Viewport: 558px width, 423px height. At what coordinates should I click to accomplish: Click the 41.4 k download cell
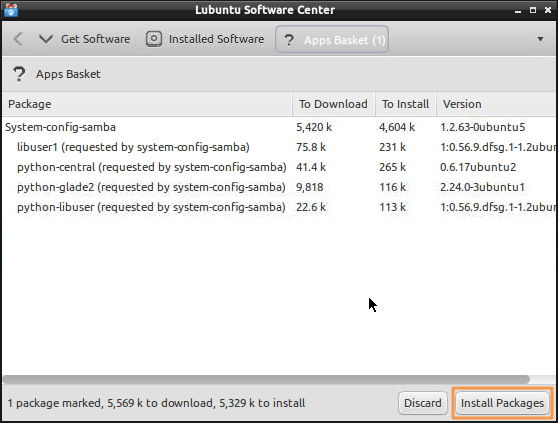pyautogui.click(x=311, y=167)
